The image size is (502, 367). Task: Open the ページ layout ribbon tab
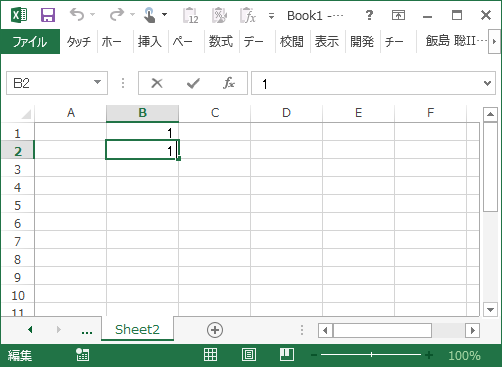pos(183,42)
